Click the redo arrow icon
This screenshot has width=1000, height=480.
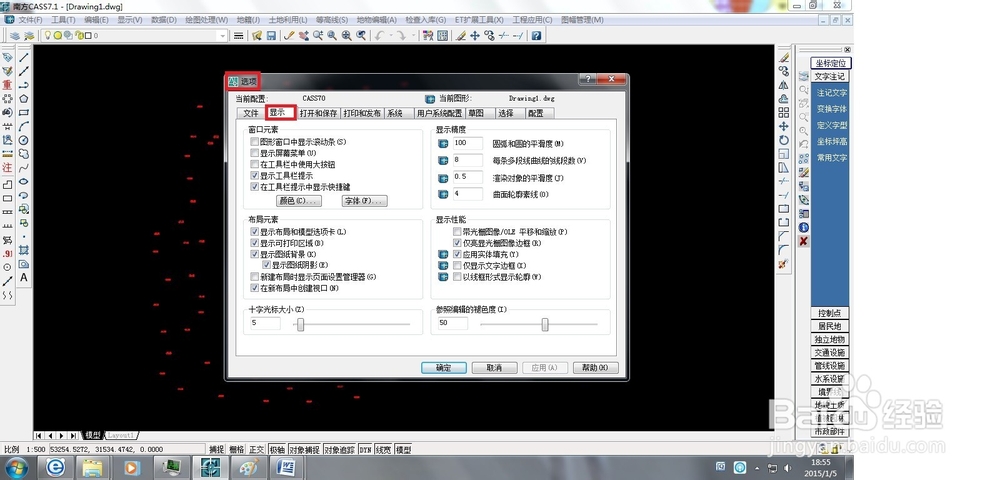(x=401, y=36)
